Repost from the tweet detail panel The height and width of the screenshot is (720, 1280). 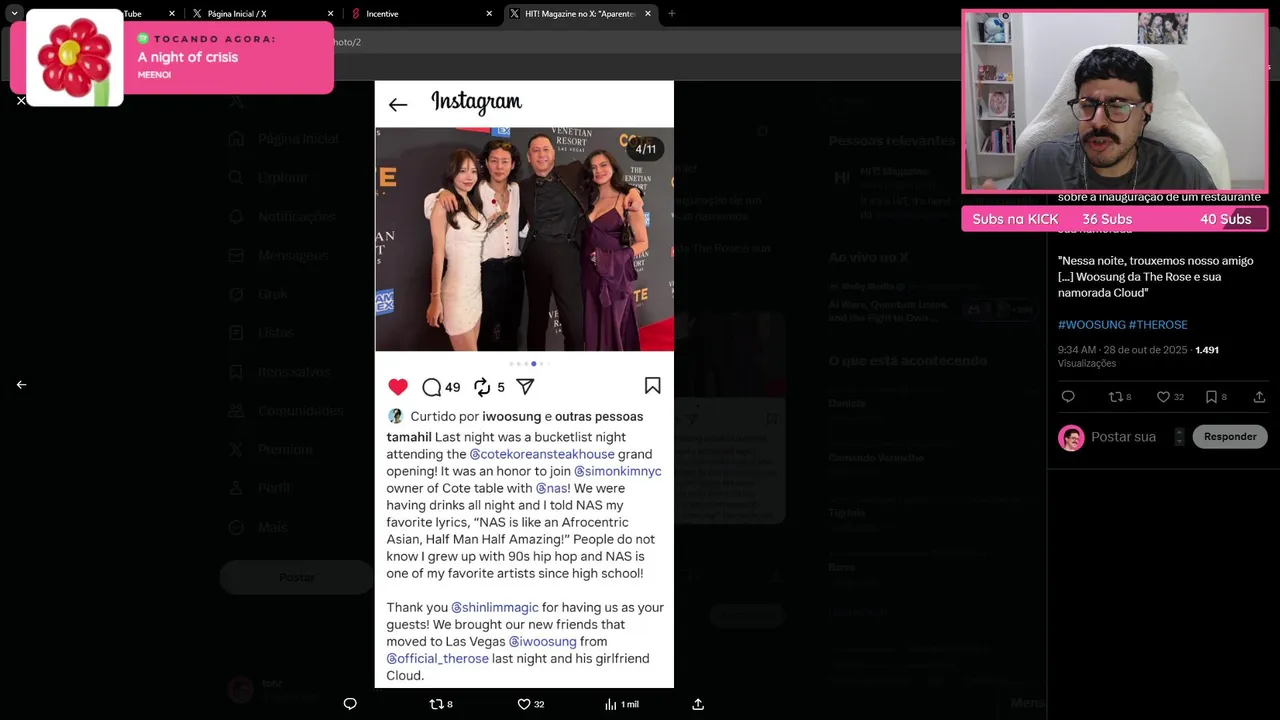tap(1120, 397)
